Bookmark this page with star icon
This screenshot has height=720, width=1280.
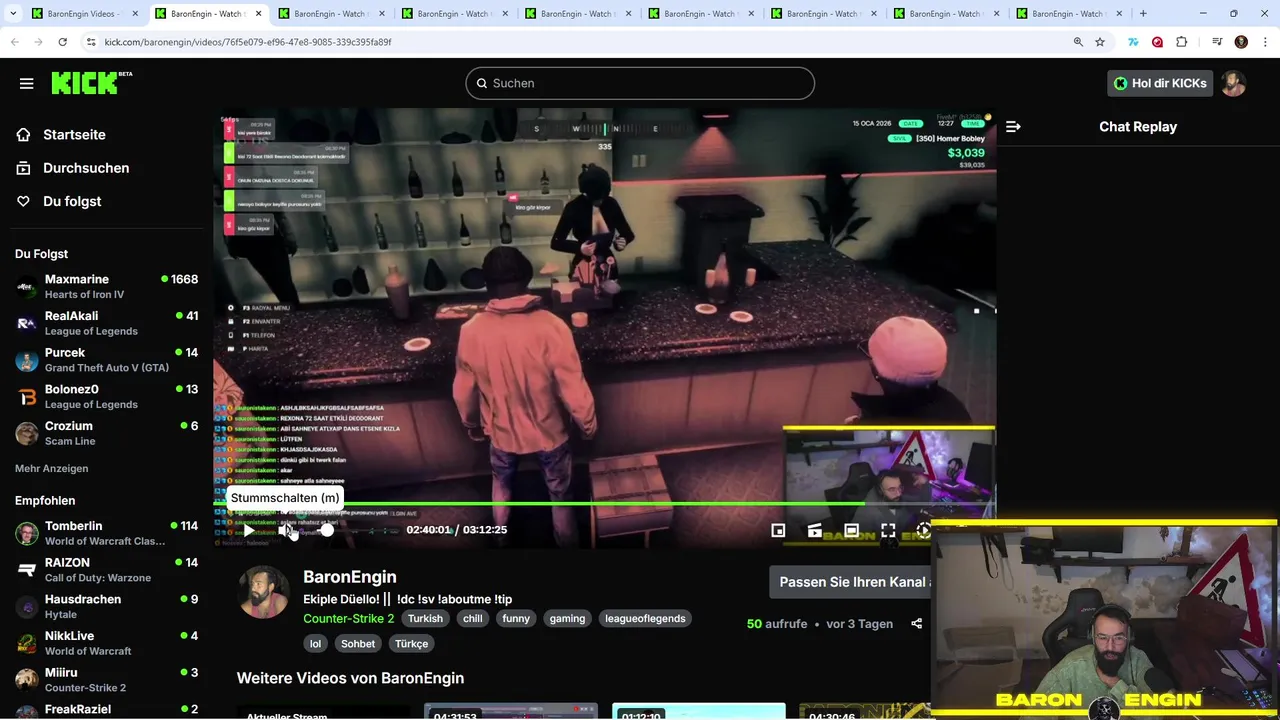[x=1100, y=42]
